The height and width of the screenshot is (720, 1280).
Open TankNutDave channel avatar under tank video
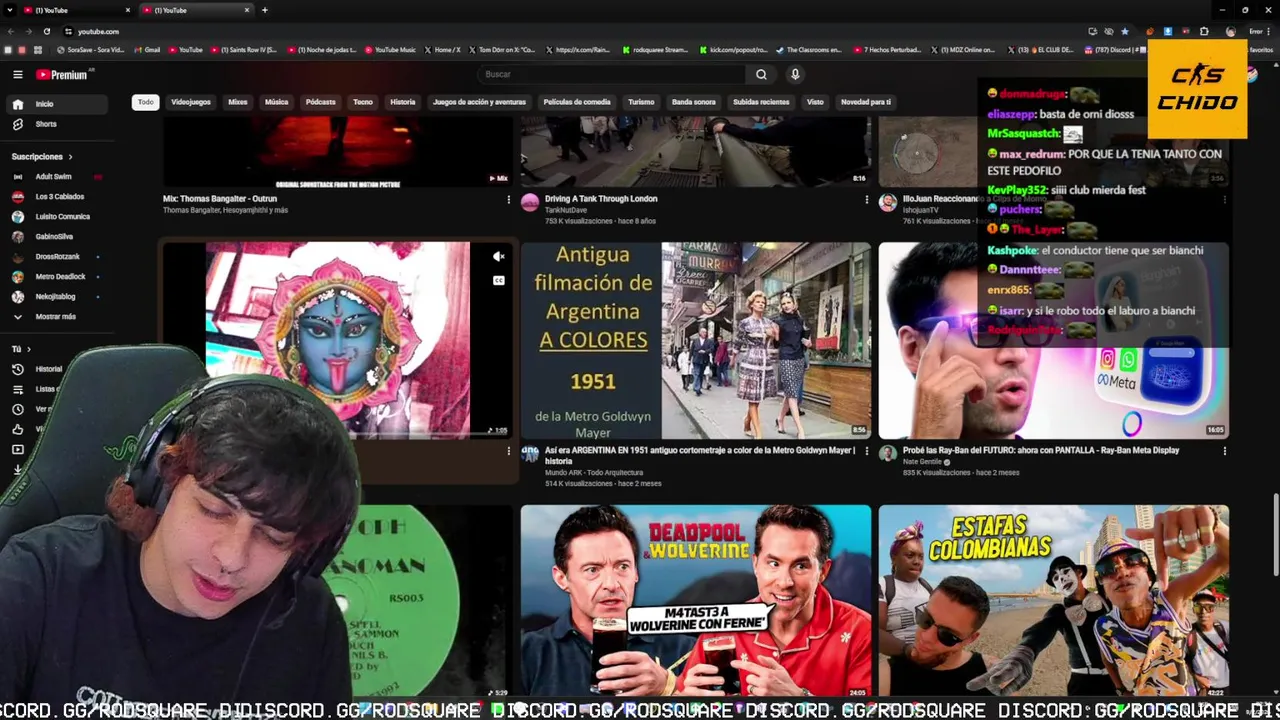click(530, 203)
